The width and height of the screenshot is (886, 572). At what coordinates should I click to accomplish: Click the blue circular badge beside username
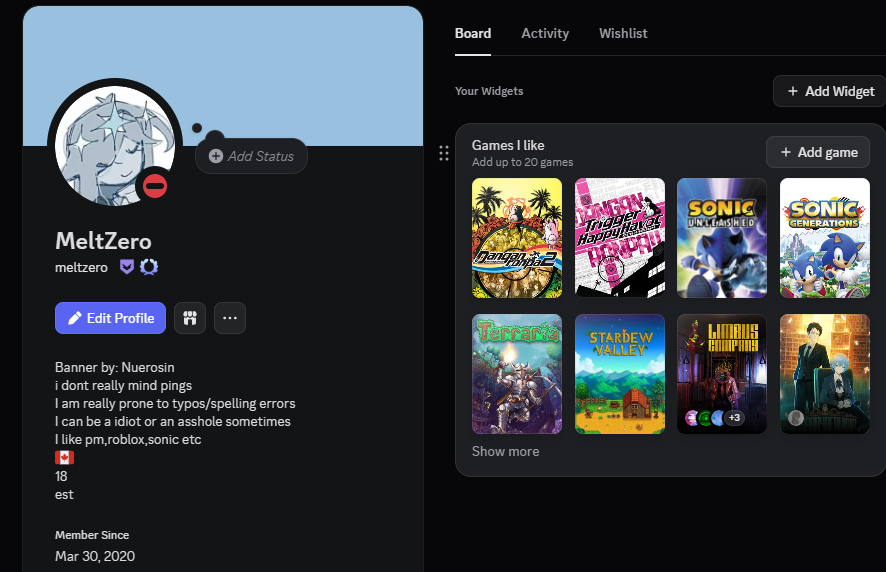point(149,267)
